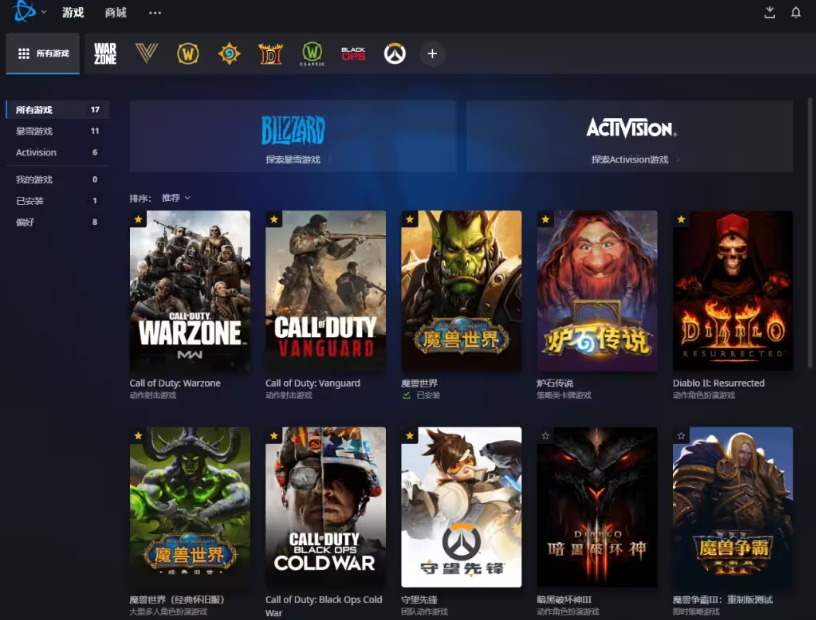This screenshot has height=620, width=816.
Task: Click the vertical scrollbar on the right
Action: pyautogui.click(x=809, y=232)
